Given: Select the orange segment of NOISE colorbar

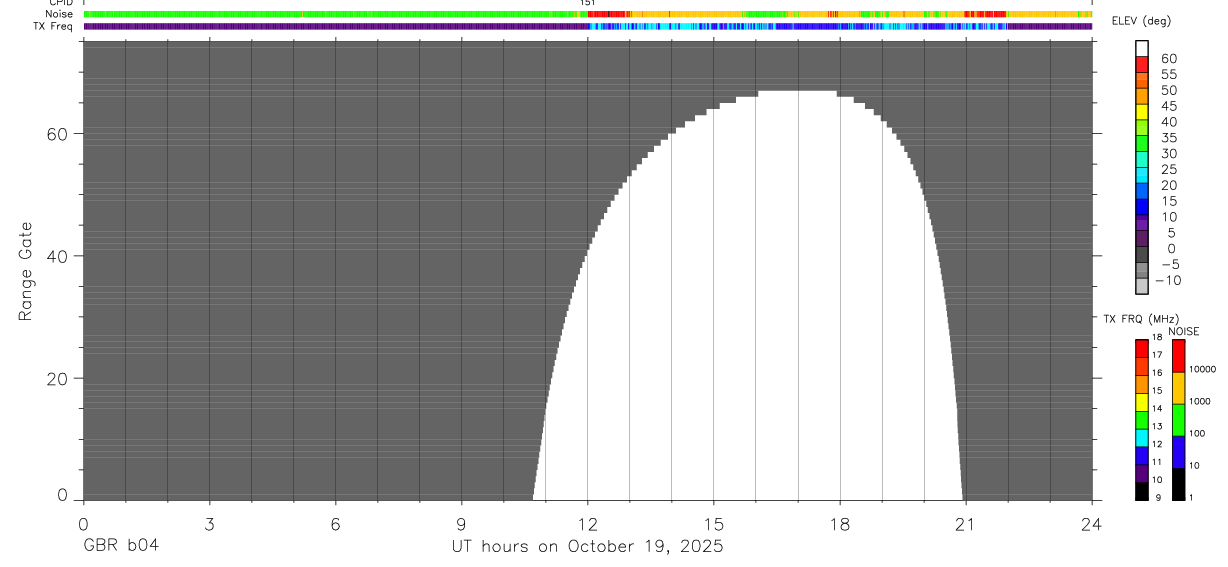Looking at the screenshot, I should tap(1179, 388).
